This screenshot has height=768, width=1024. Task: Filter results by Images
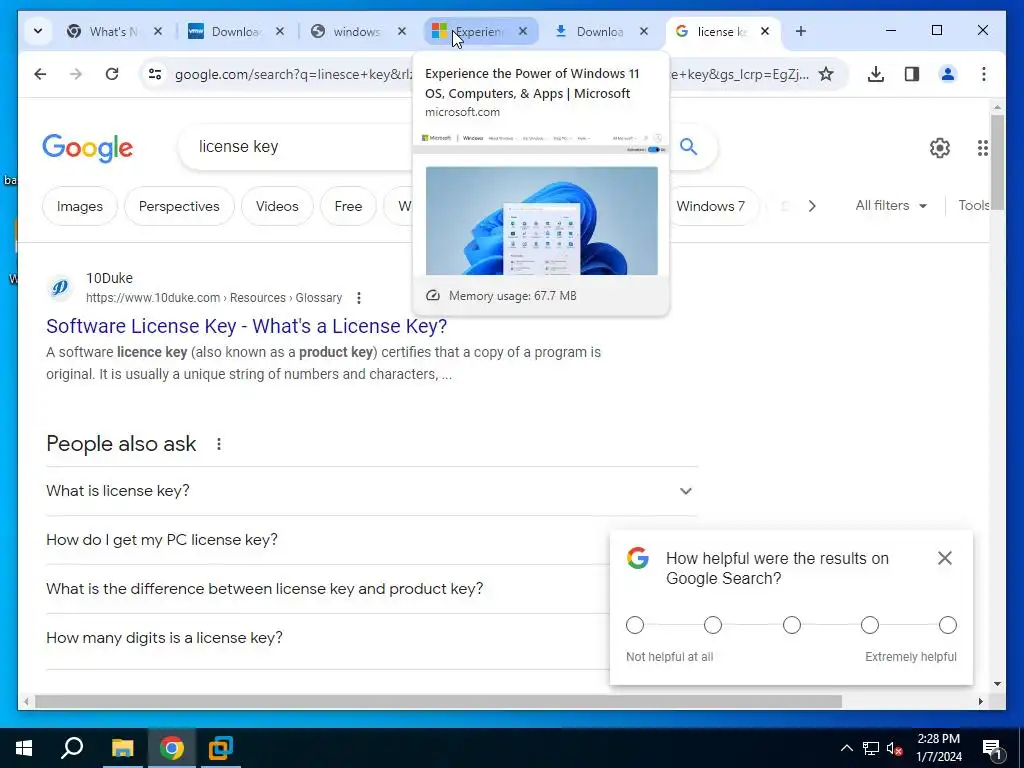click(x=80, y=206)
